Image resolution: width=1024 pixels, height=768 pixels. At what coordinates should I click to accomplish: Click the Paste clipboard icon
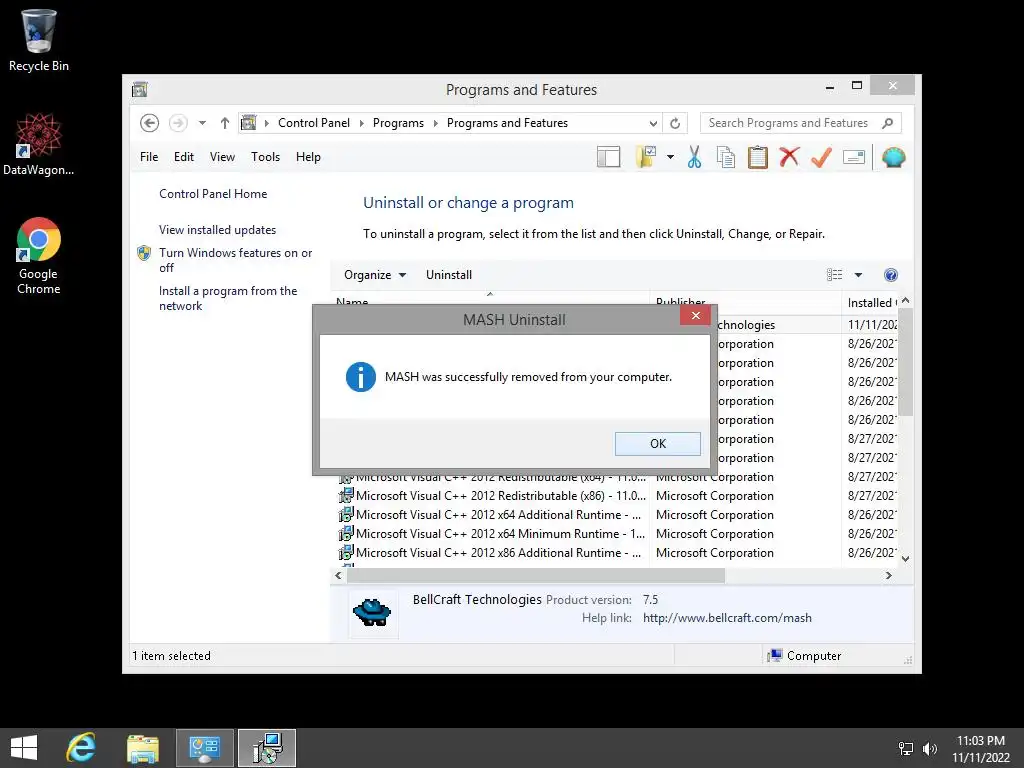coord(758,157)
